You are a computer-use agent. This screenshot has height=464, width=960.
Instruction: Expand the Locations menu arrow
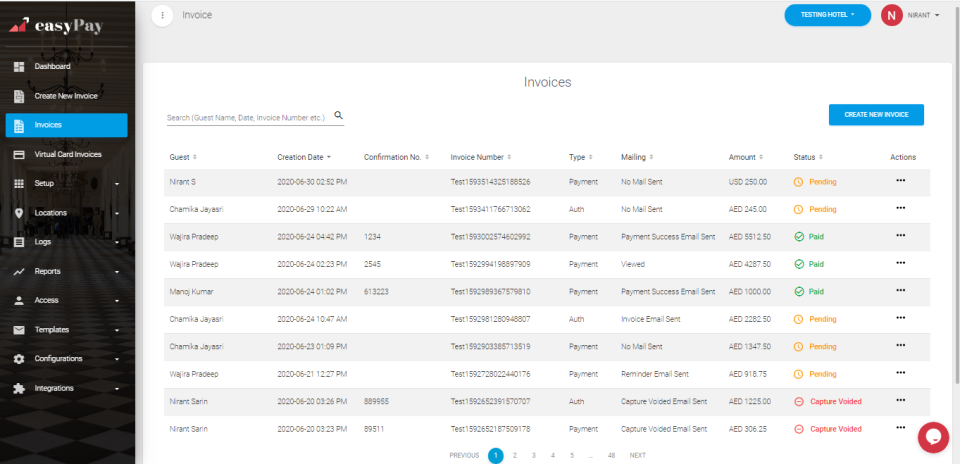point(117,214)
